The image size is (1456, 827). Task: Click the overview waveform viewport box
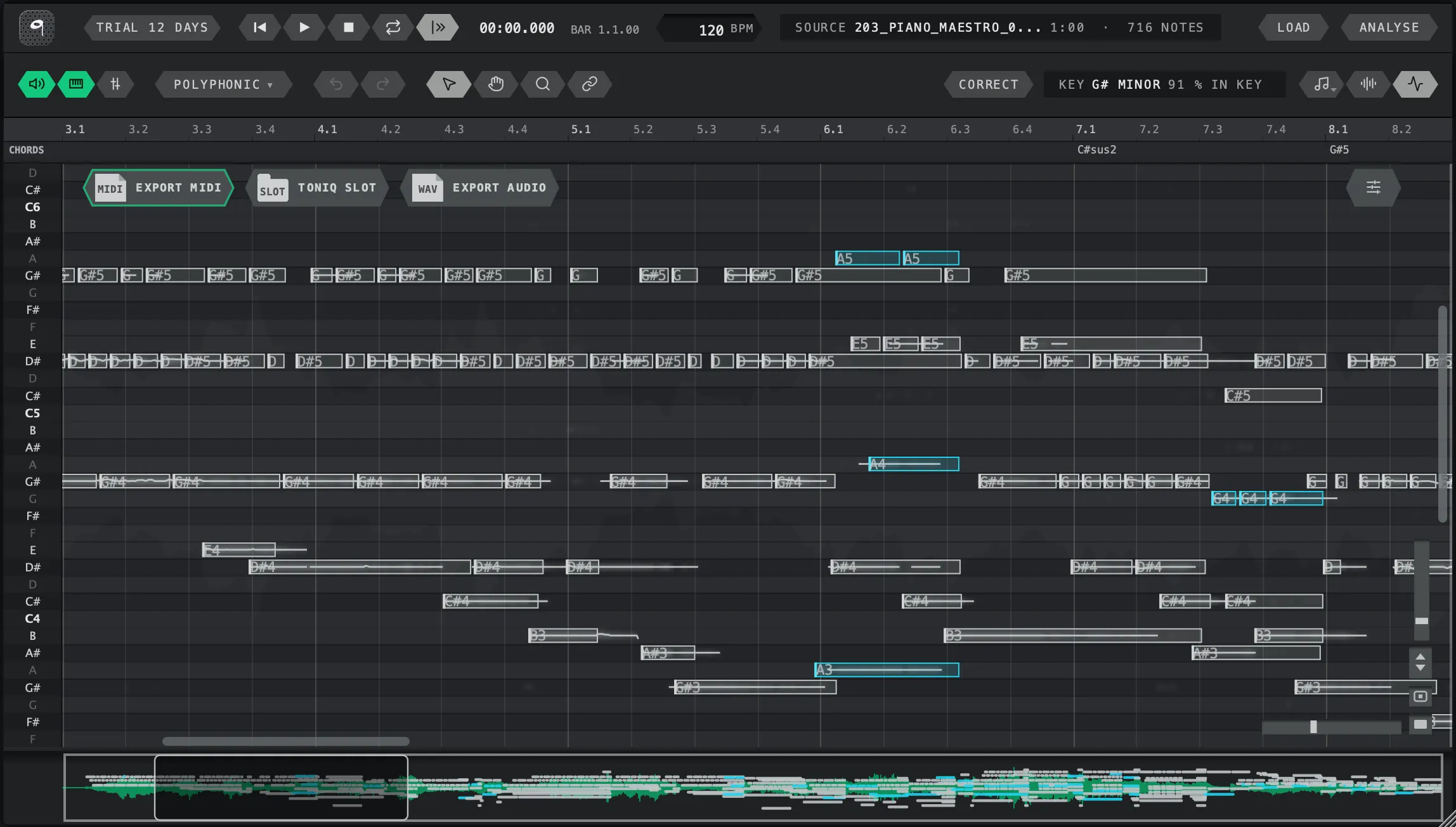281,787
